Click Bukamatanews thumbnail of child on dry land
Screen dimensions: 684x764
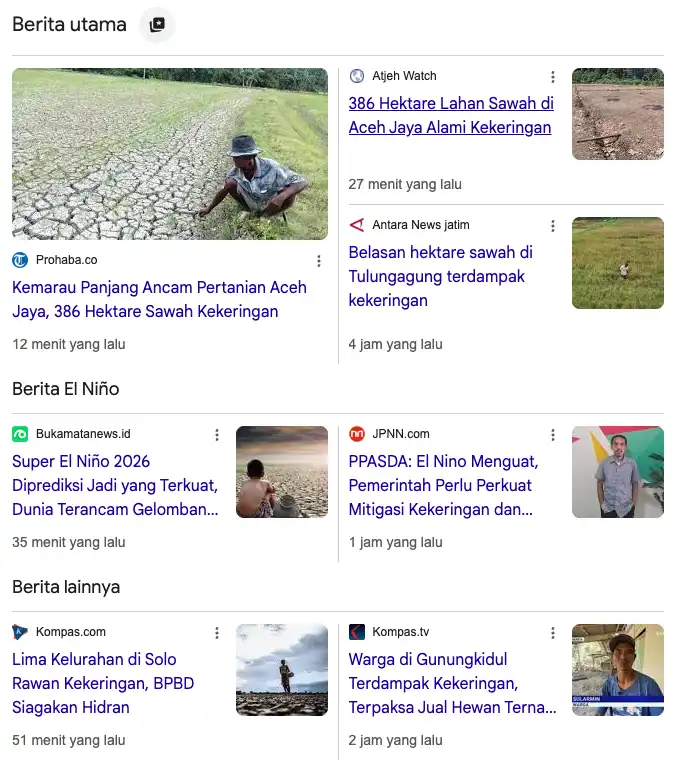pos(282,472)
